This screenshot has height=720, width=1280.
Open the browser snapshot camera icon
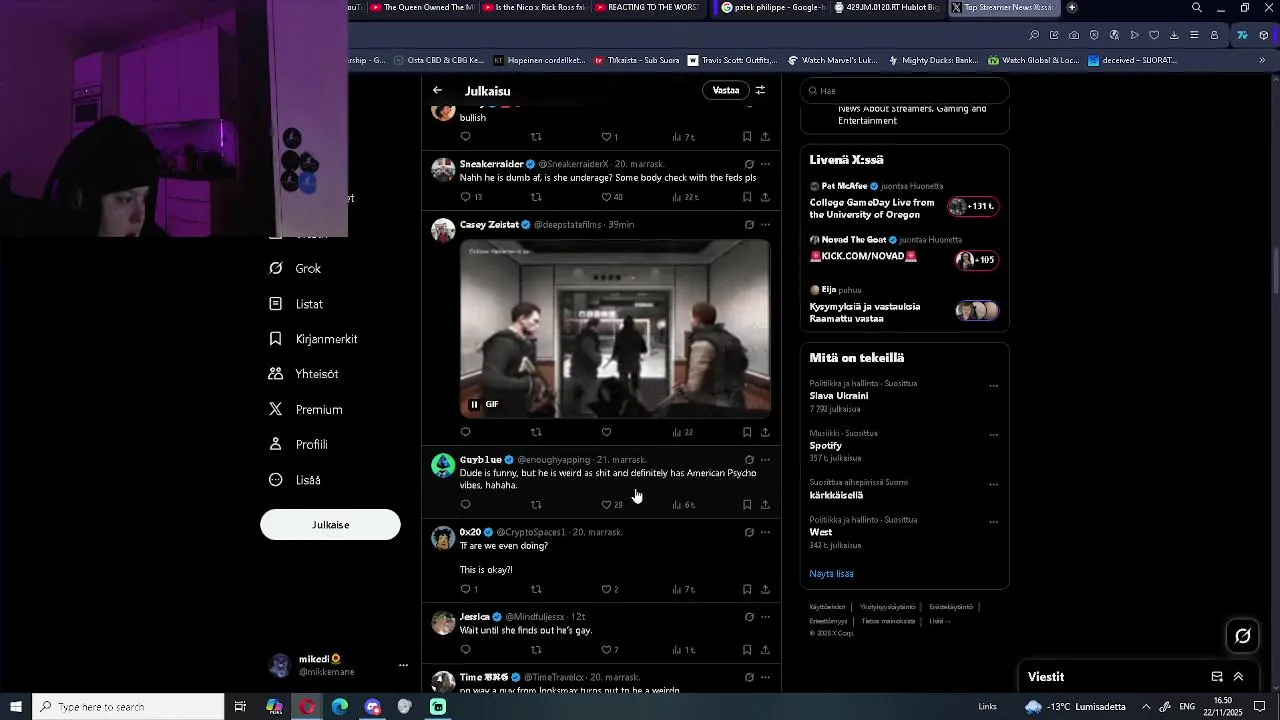tap(1074, 35)
